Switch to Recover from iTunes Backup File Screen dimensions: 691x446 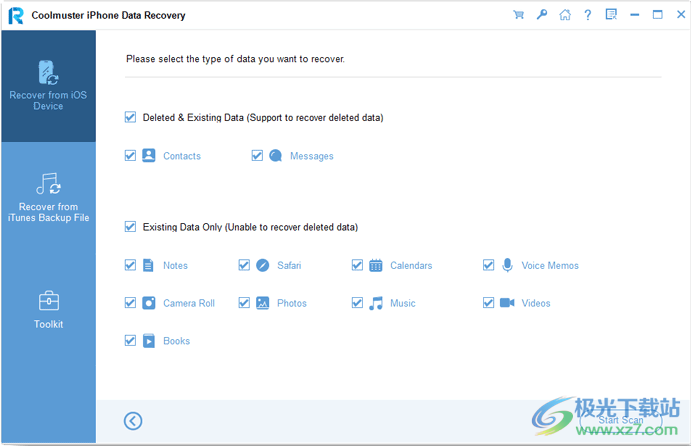[x=48, y=198]
